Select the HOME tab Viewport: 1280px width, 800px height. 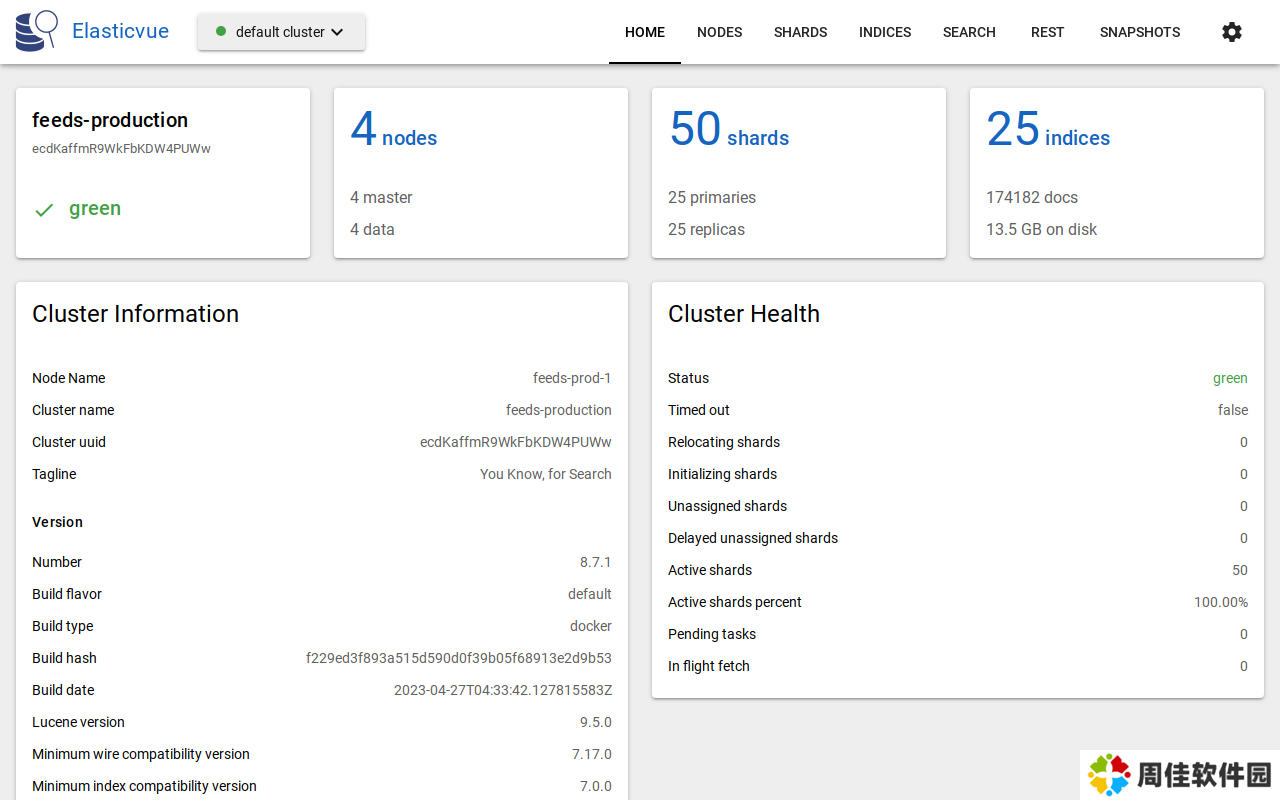[x=645, y=32]
